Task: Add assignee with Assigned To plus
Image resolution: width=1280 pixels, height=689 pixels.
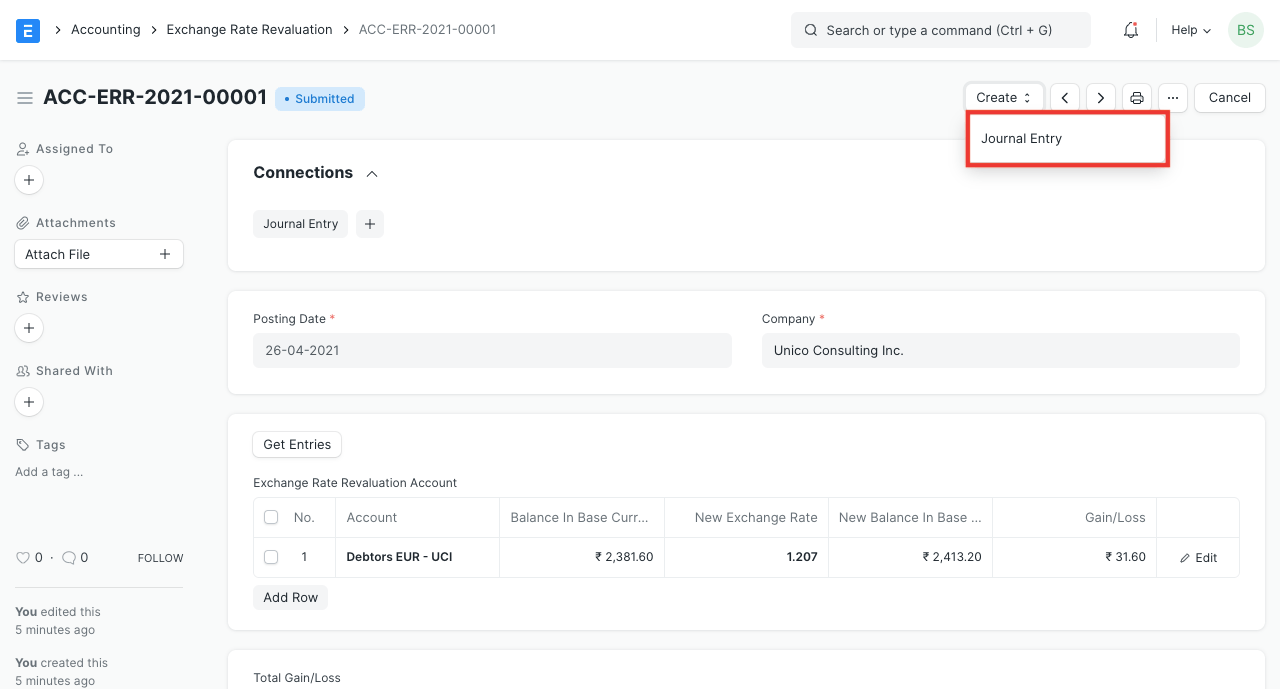Action: coord(29,180)
